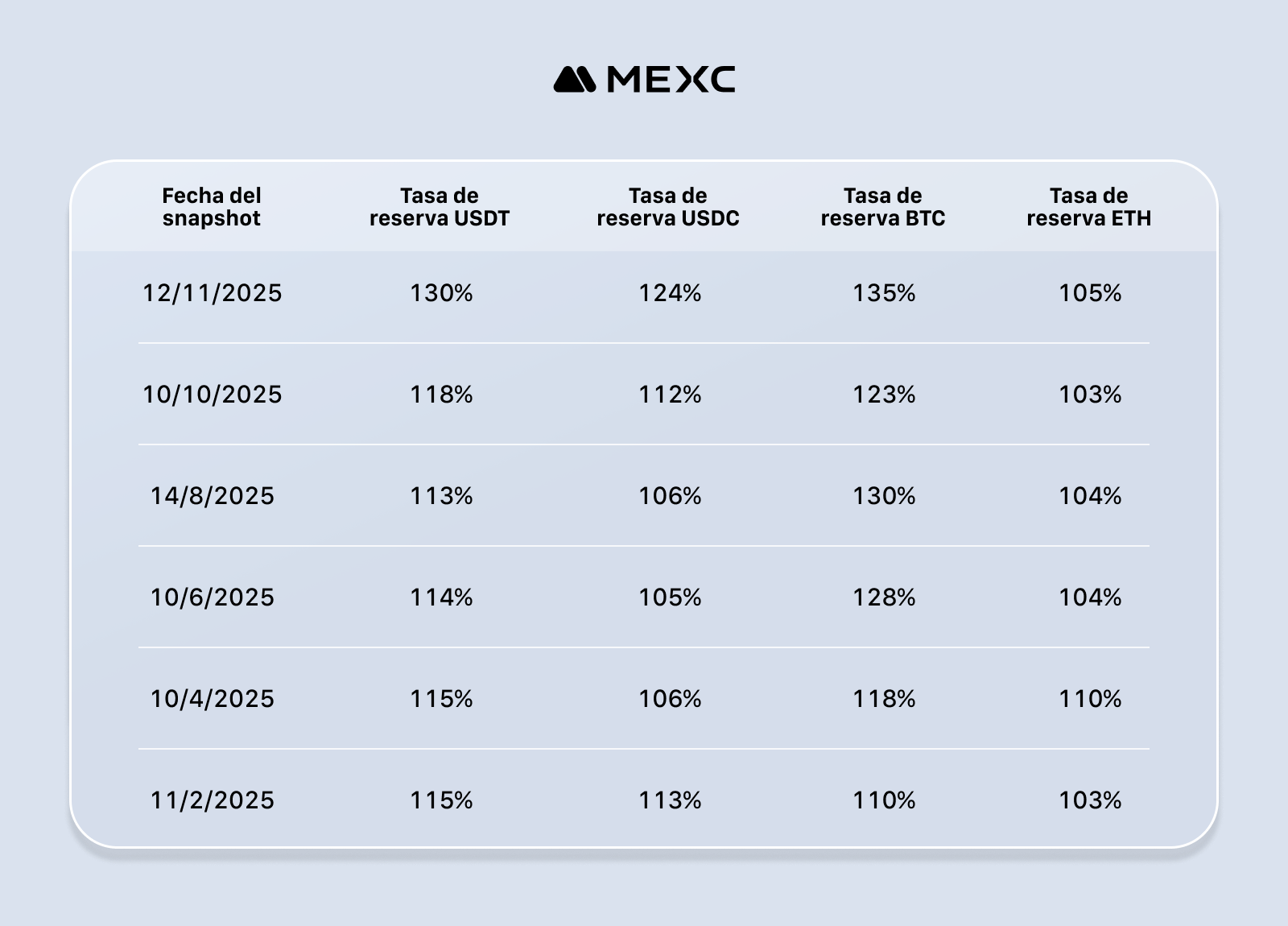Select the Tasa de reserva ETH header
This screenshot has width=1288, height=926.
tap(1089, 207)
